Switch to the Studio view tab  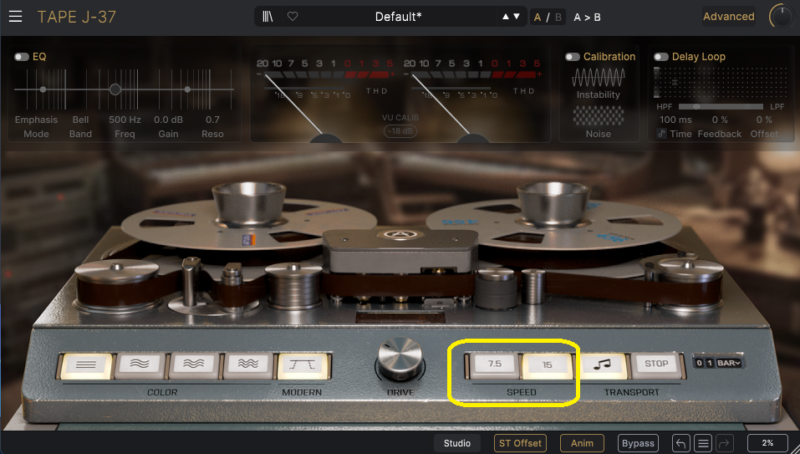click(x=457, y=443)
